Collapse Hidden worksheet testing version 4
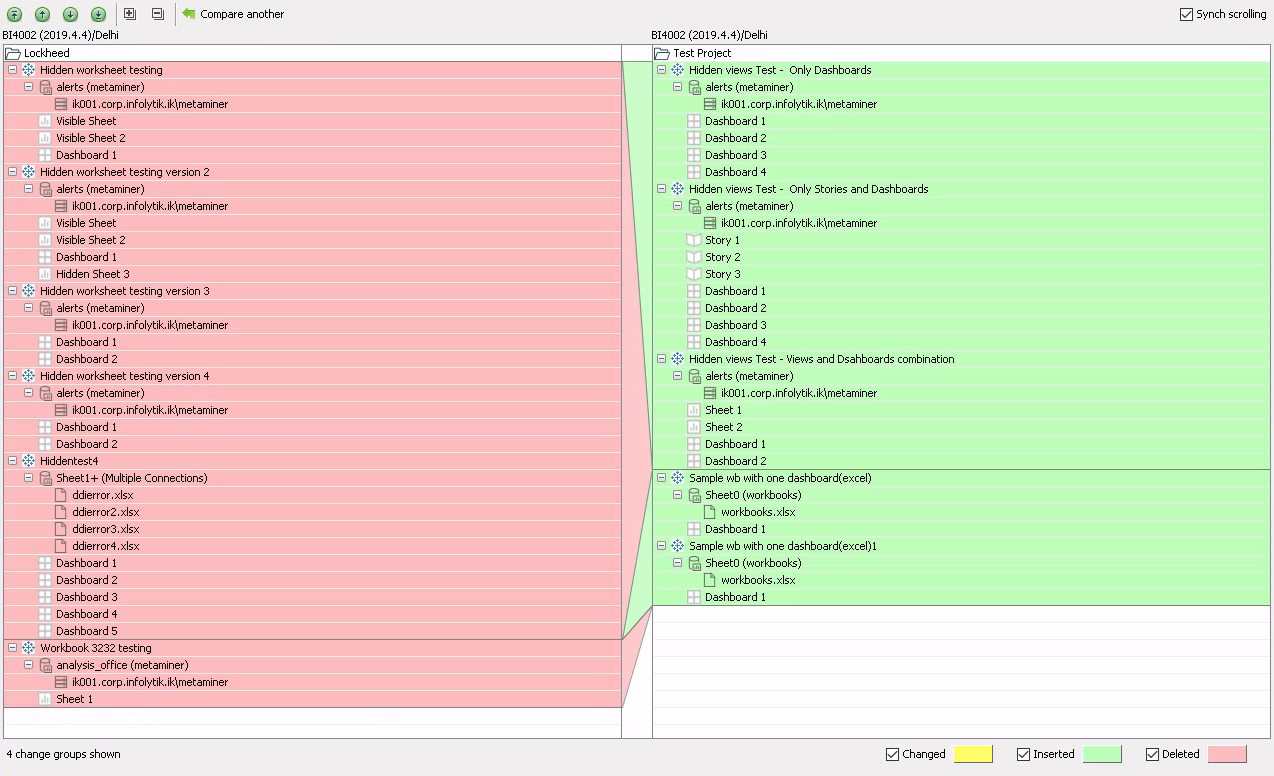Viewport: 1274px width, 776px height. coord(13,376)
